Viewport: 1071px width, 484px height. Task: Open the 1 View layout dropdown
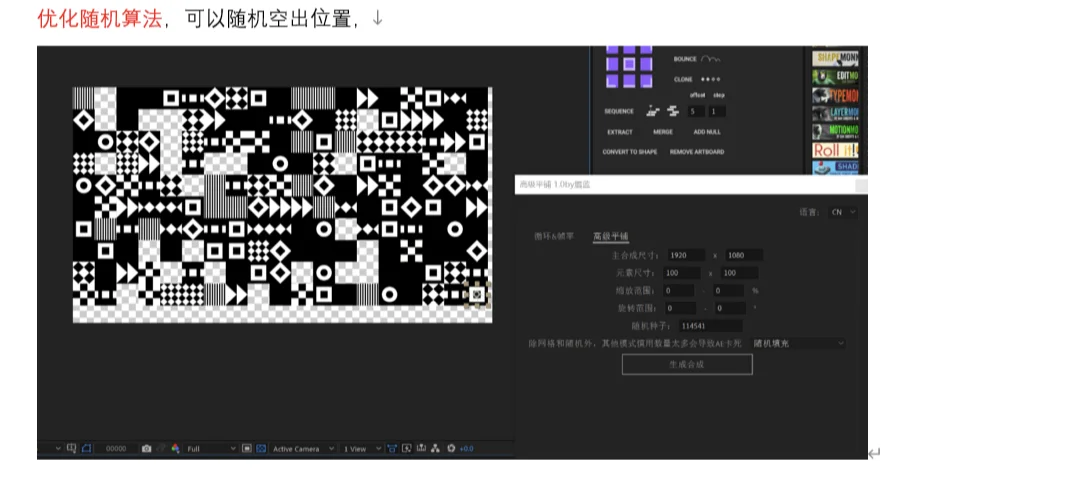pyautogui.click(x=363, y=449)
